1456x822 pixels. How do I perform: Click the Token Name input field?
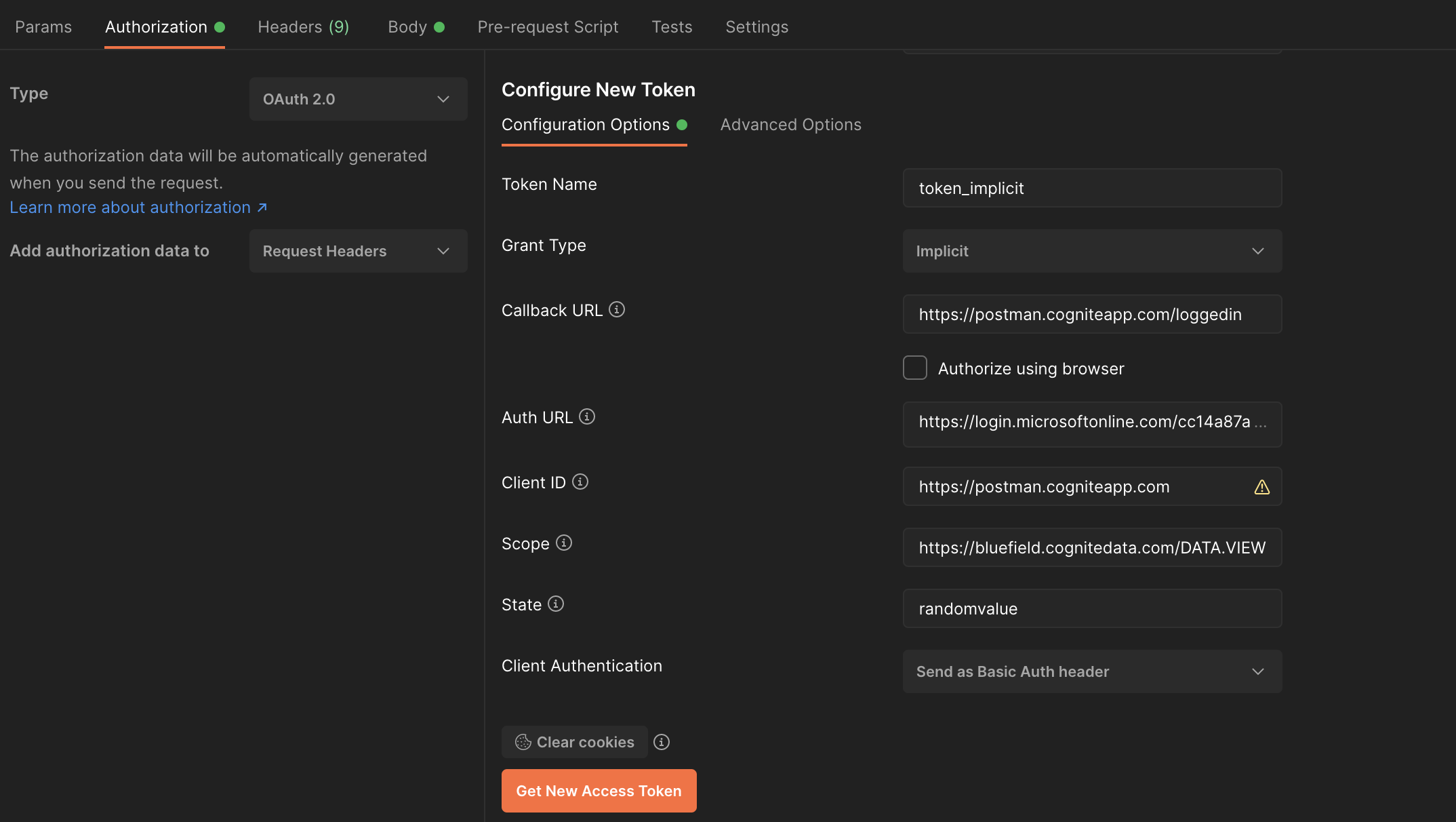[x=1092, y=188]
